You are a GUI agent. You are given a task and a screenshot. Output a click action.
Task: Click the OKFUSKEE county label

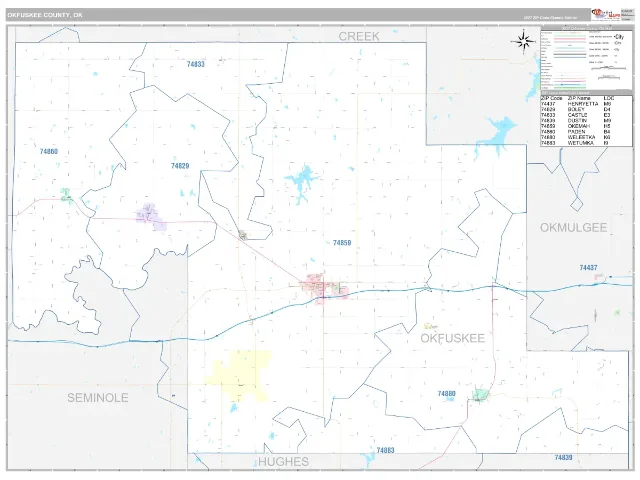[453, 338]
